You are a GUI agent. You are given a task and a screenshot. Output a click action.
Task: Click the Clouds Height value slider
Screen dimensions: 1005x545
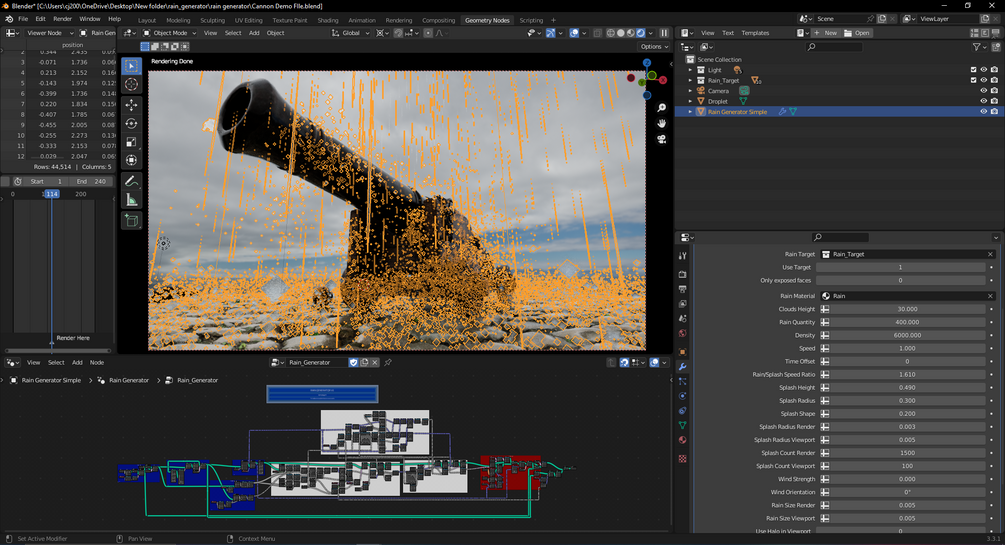click(906, 309)
